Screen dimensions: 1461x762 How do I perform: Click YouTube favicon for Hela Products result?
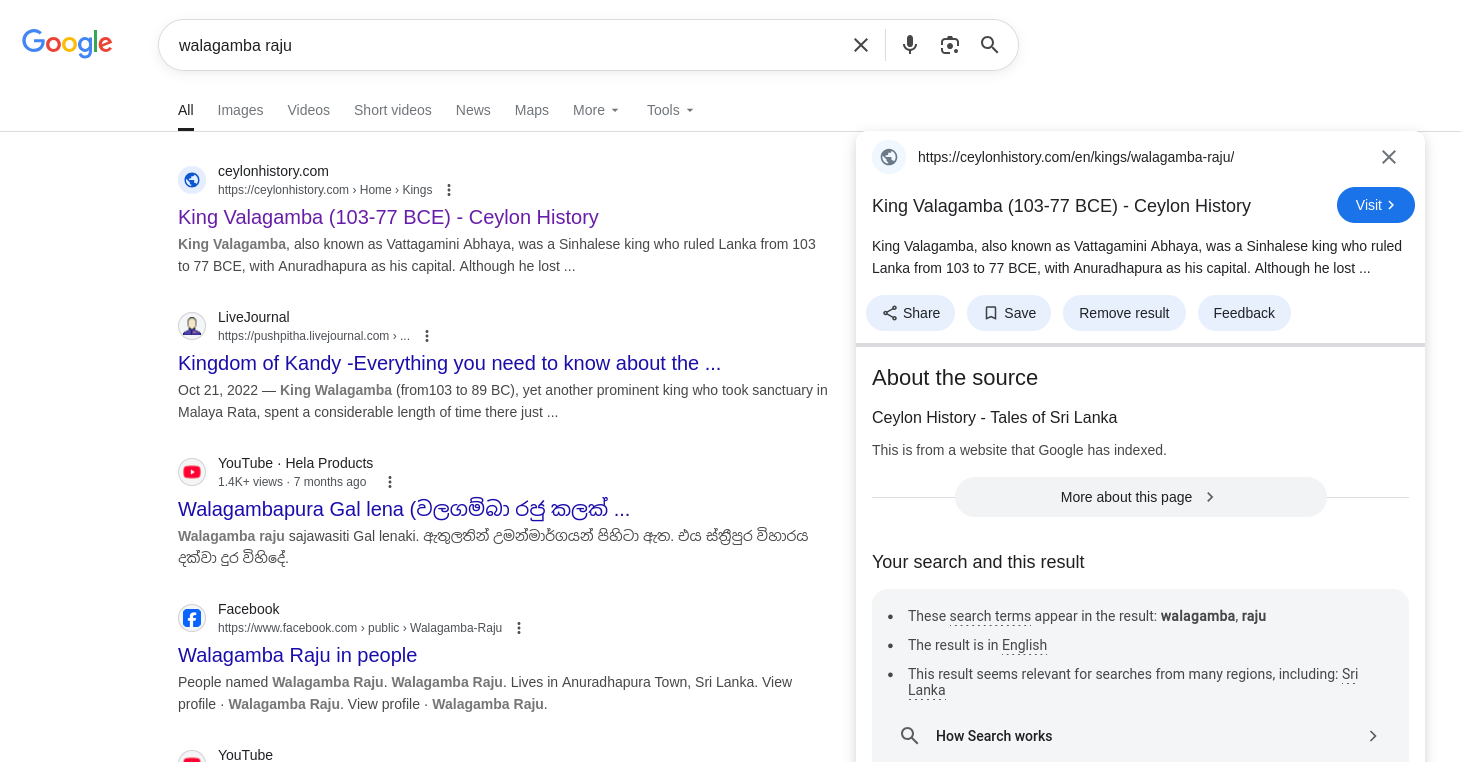(x=192, y=472)
